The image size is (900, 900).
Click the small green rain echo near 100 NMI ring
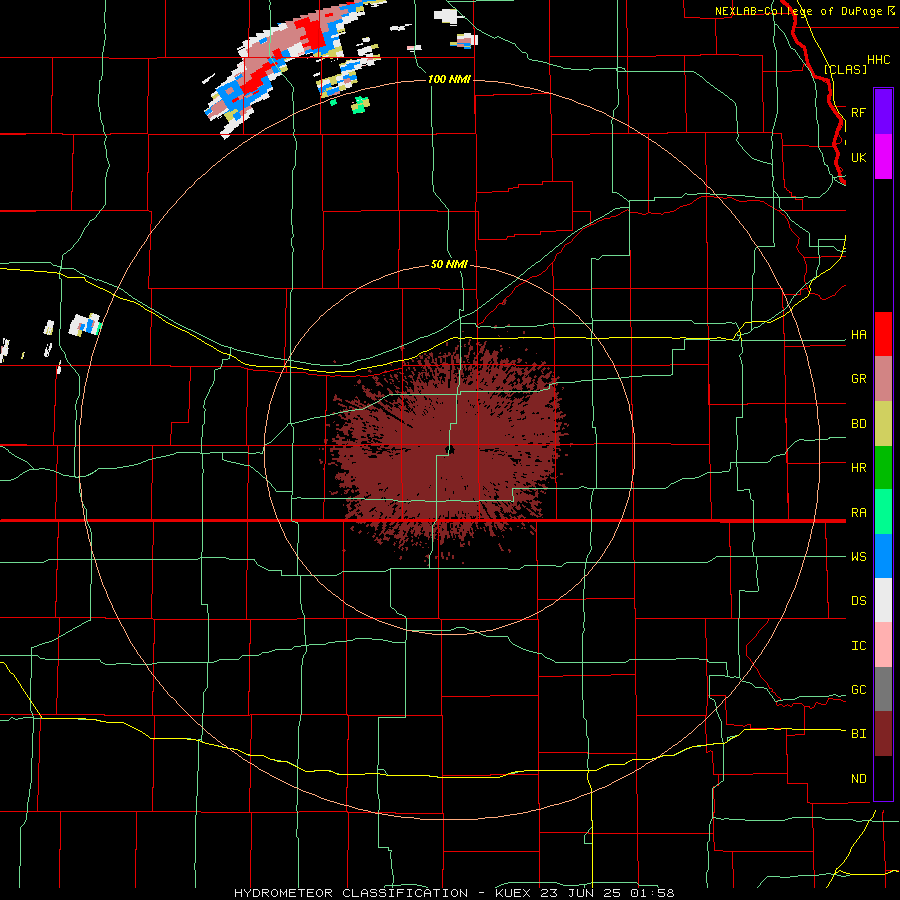(360, 104)
